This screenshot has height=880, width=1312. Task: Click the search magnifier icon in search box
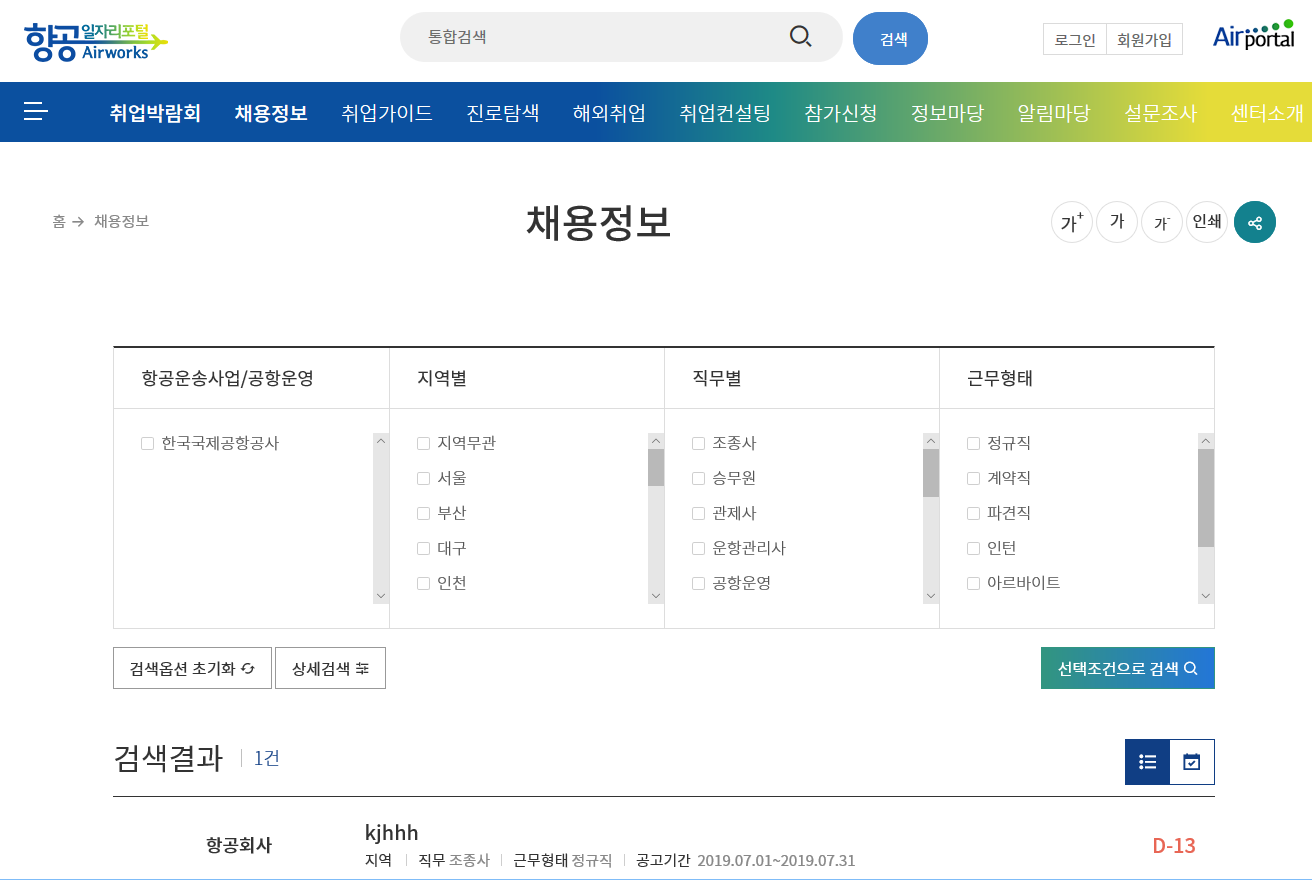click(800, 37)
